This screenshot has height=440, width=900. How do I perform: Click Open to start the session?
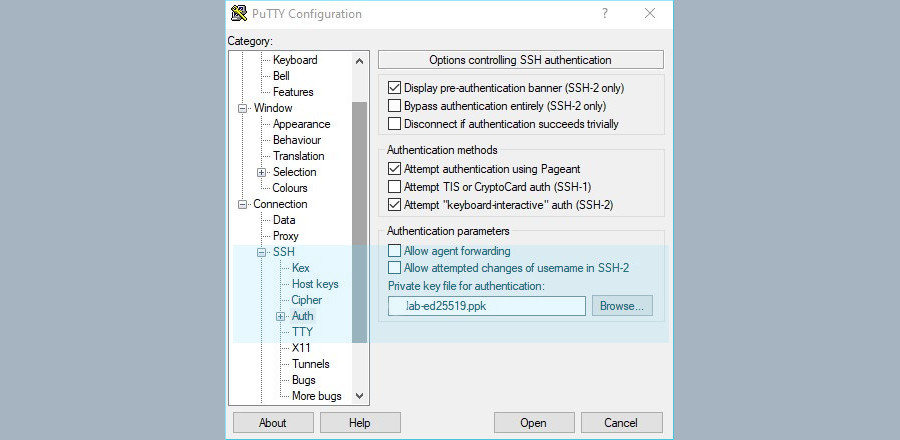pos(534,423)
